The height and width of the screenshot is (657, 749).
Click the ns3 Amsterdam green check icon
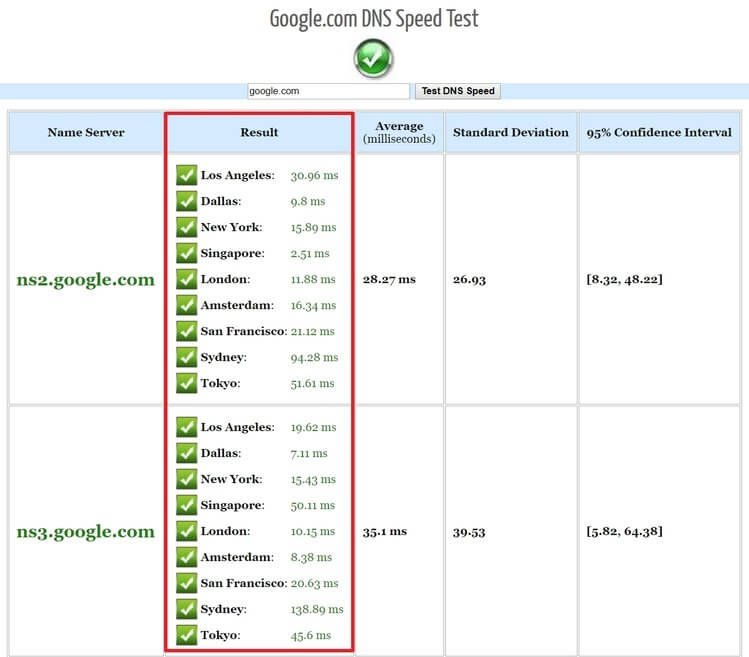coord(186,557)
